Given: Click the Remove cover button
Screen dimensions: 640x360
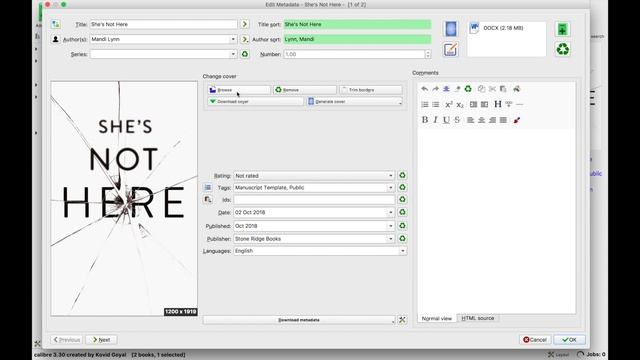Looking at the screenshot, I should (304, 90).
